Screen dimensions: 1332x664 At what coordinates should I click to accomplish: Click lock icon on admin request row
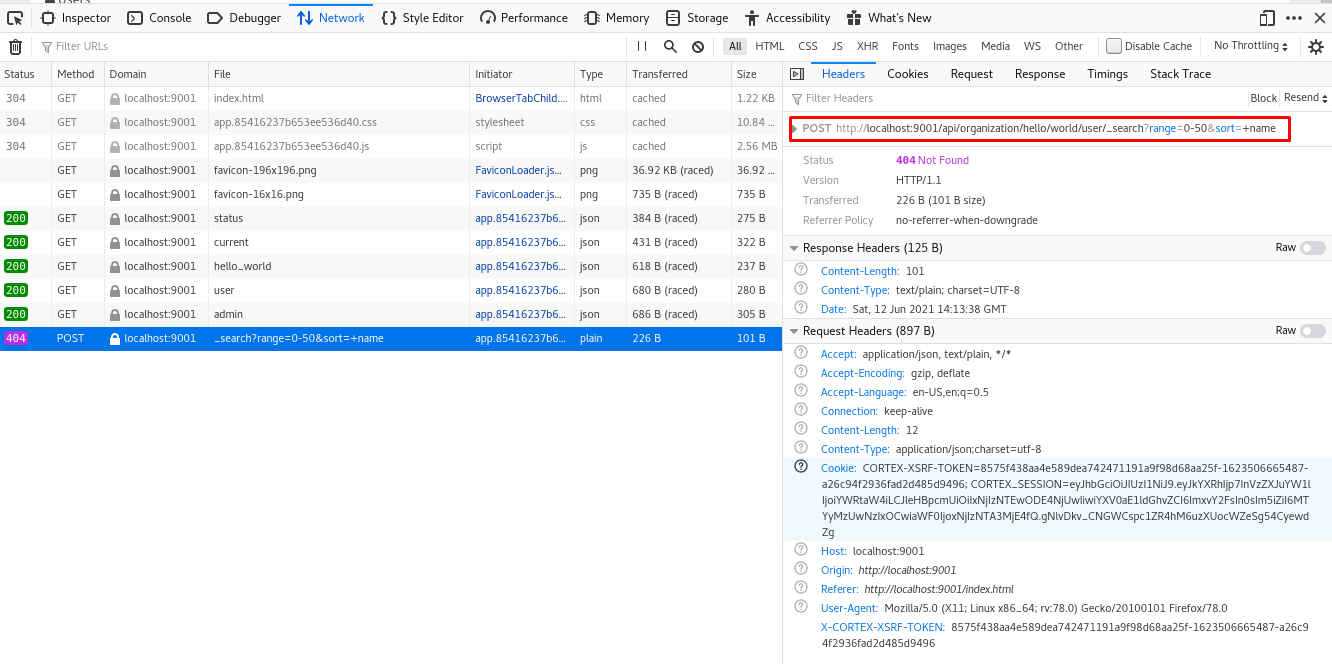[115, 314]
